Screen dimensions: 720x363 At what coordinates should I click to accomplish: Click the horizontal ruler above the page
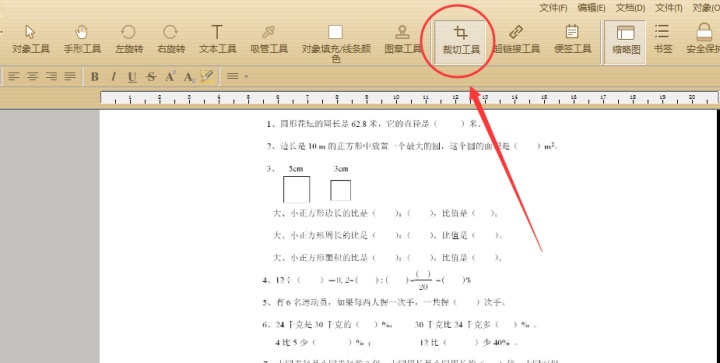coord(409,98)
